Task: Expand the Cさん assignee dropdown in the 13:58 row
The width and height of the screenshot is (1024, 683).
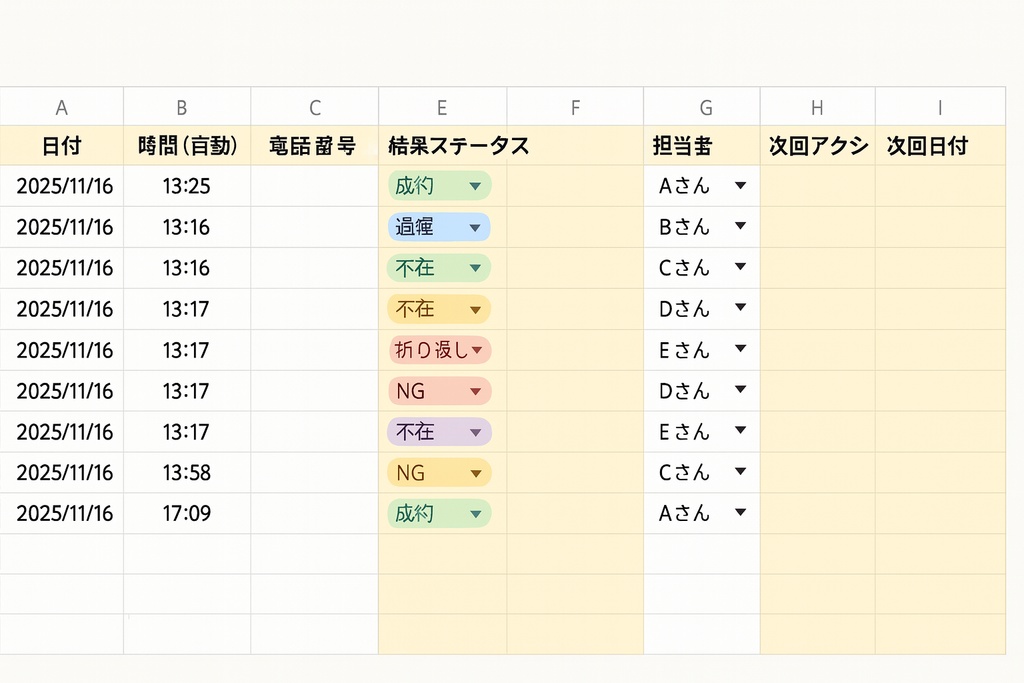Action: [x=740, y=471]
